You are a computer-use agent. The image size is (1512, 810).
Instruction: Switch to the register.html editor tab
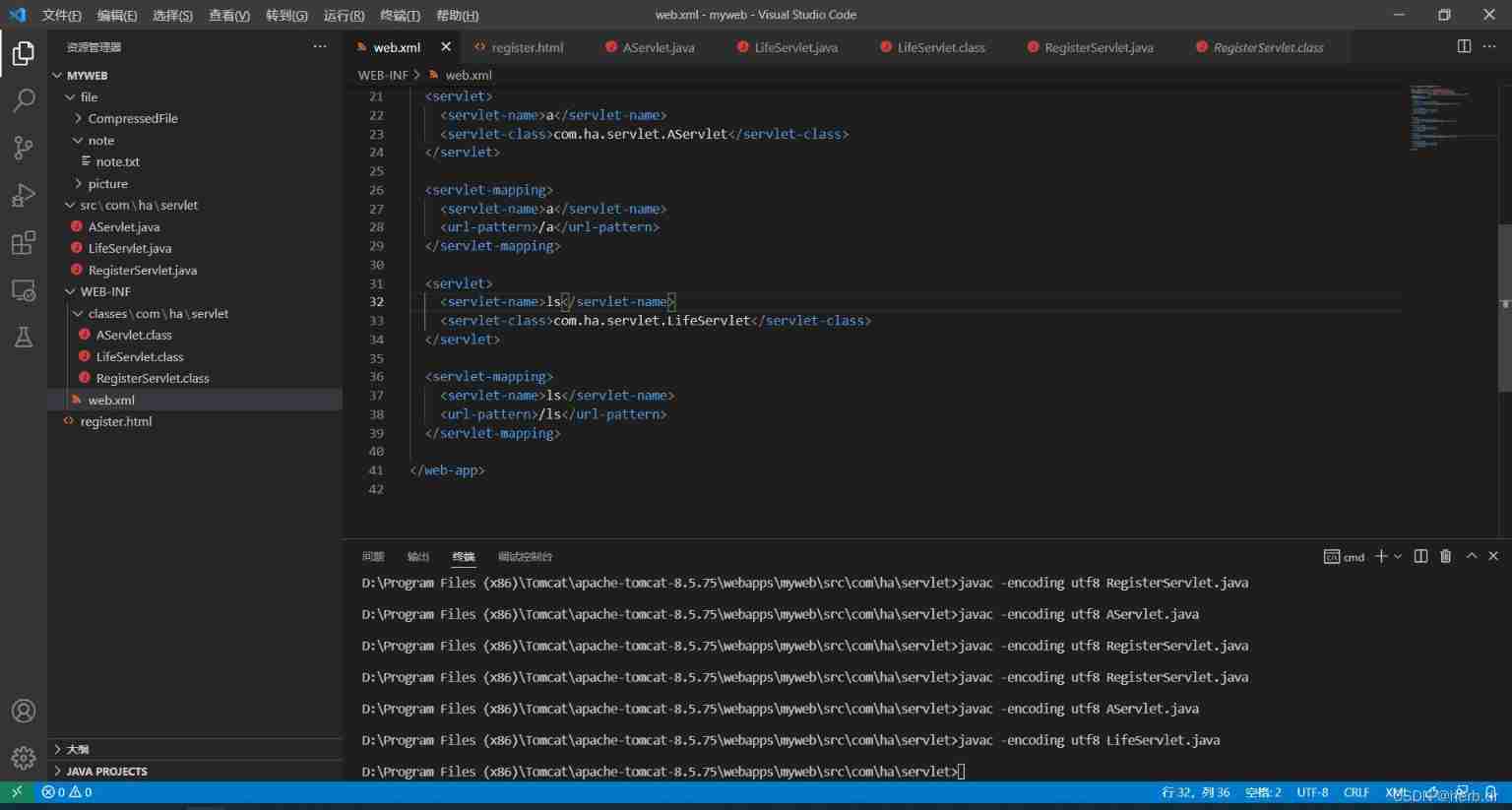point(528,47)
